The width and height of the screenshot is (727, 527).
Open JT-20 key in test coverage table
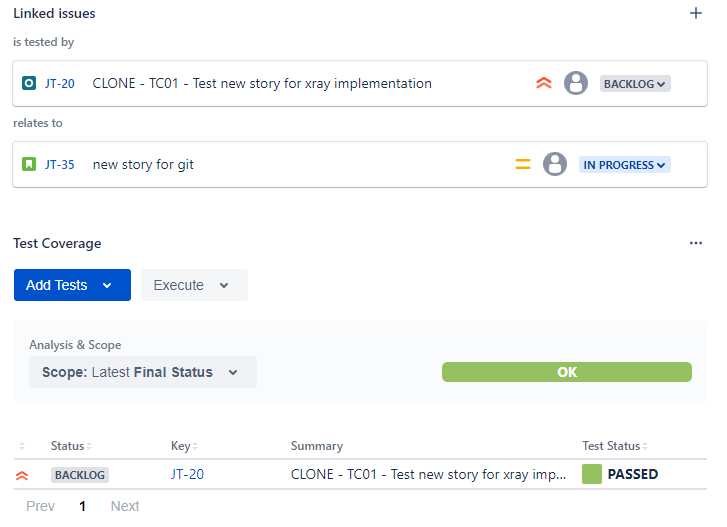tap(187, 474)
